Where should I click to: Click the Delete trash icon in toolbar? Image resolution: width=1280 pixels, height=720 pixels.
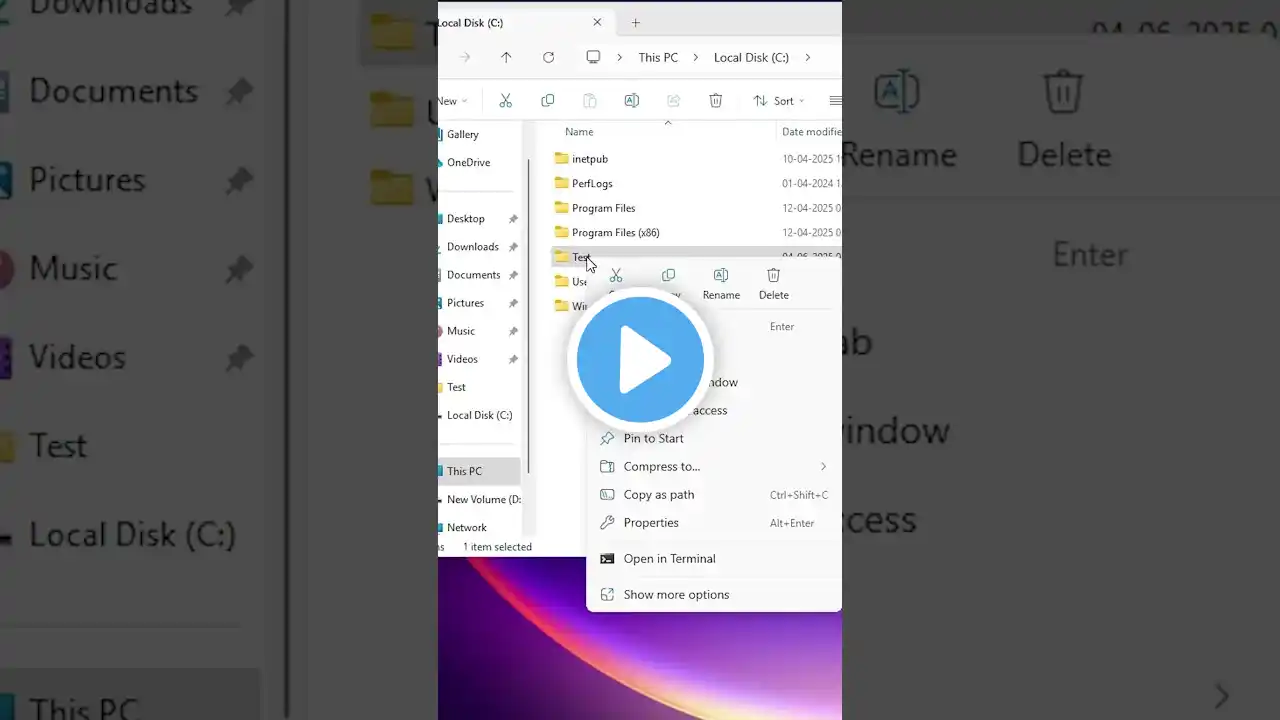(x=716, y=101)
